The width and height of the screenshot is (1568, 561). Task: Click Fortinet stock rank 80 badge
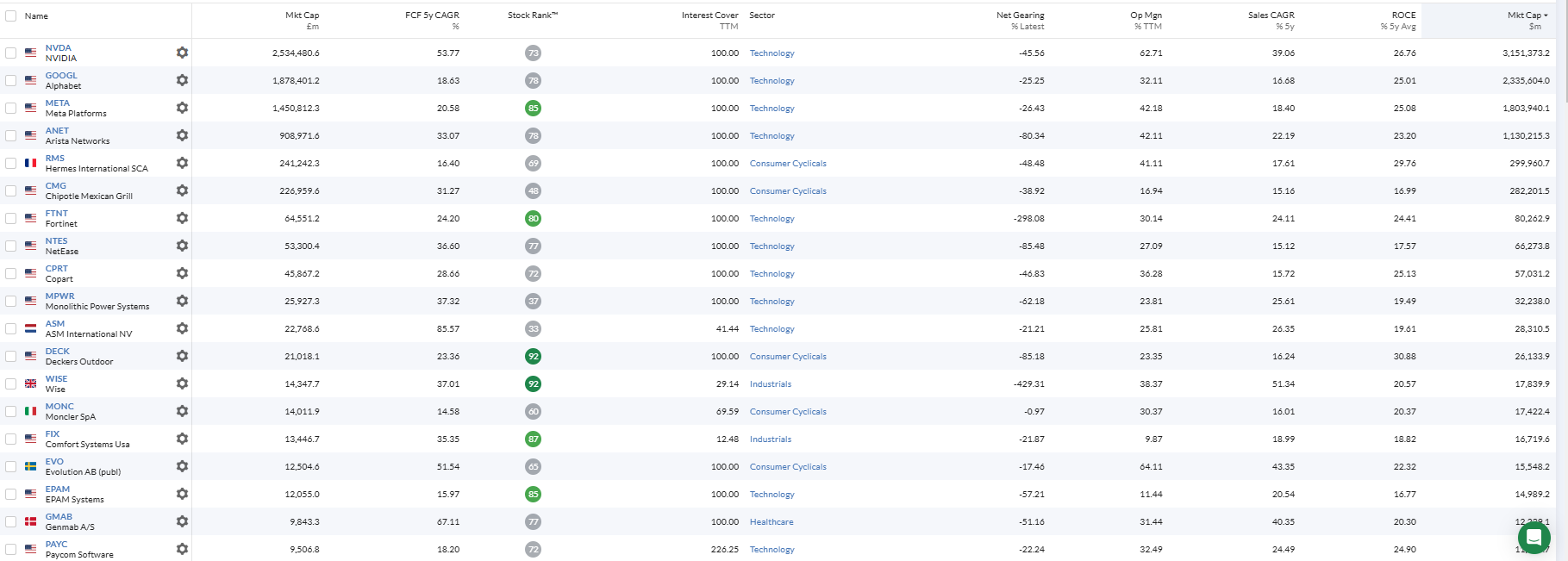[x=533, y=218]
